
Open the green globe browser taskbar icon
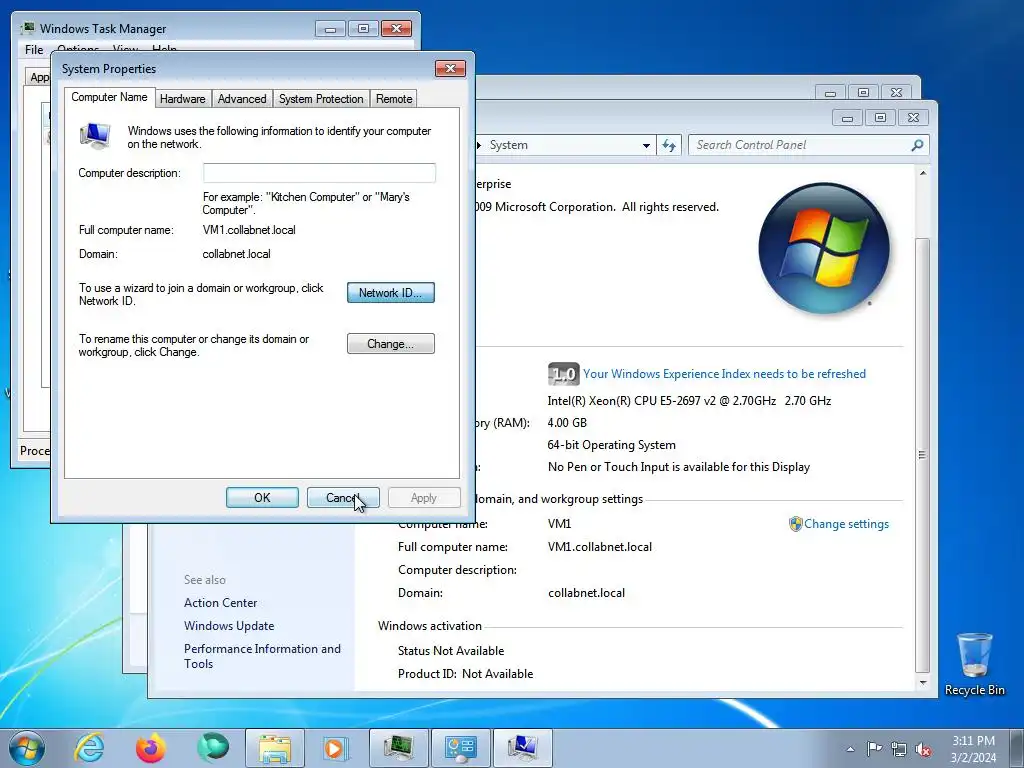pos(213,748)
